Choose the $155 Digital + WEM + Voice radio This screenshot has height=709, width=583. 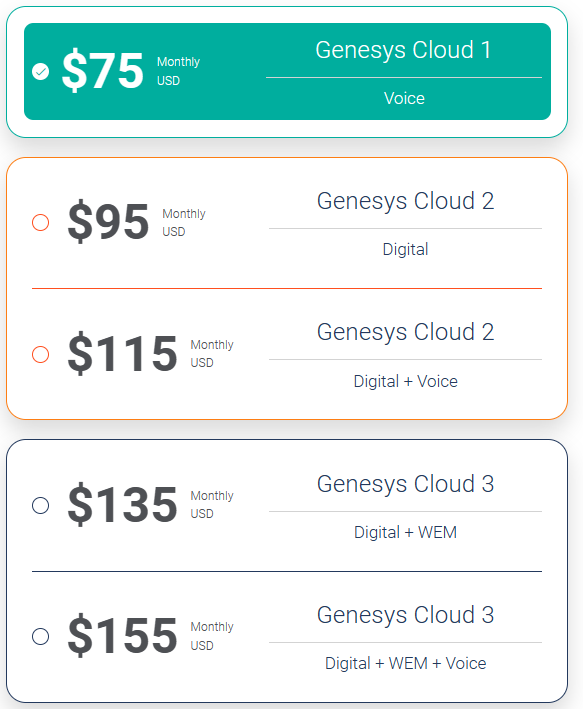coord(41,636)
